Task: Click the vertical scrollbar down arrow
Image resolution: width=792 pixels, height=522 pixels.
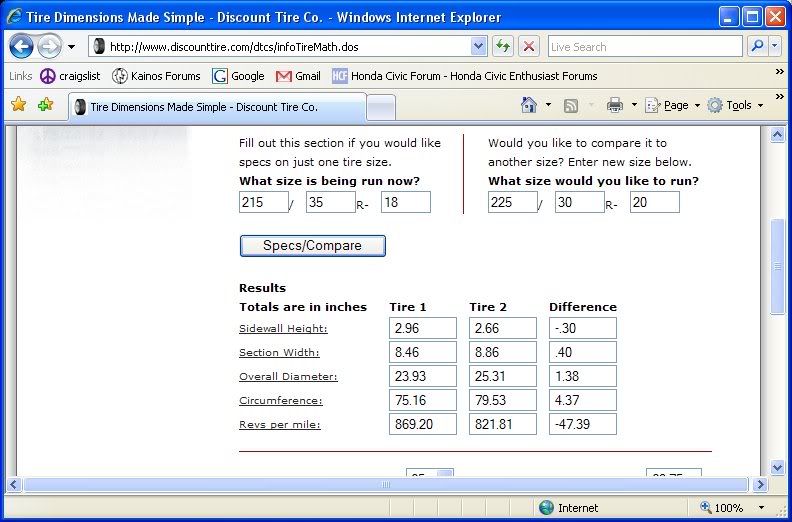Action: [x=777, y=468]
